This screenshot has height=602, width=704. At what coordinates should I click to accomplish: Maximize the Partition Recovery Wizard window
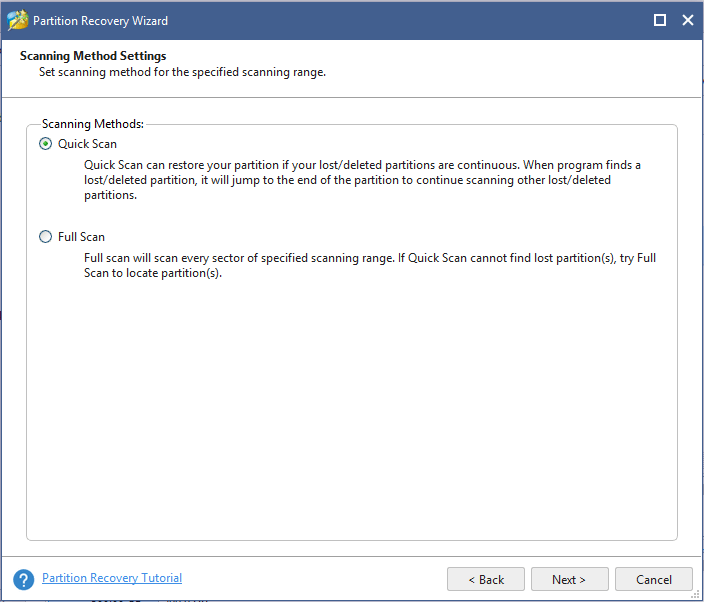pyautogui.click(x=660, y=20)
